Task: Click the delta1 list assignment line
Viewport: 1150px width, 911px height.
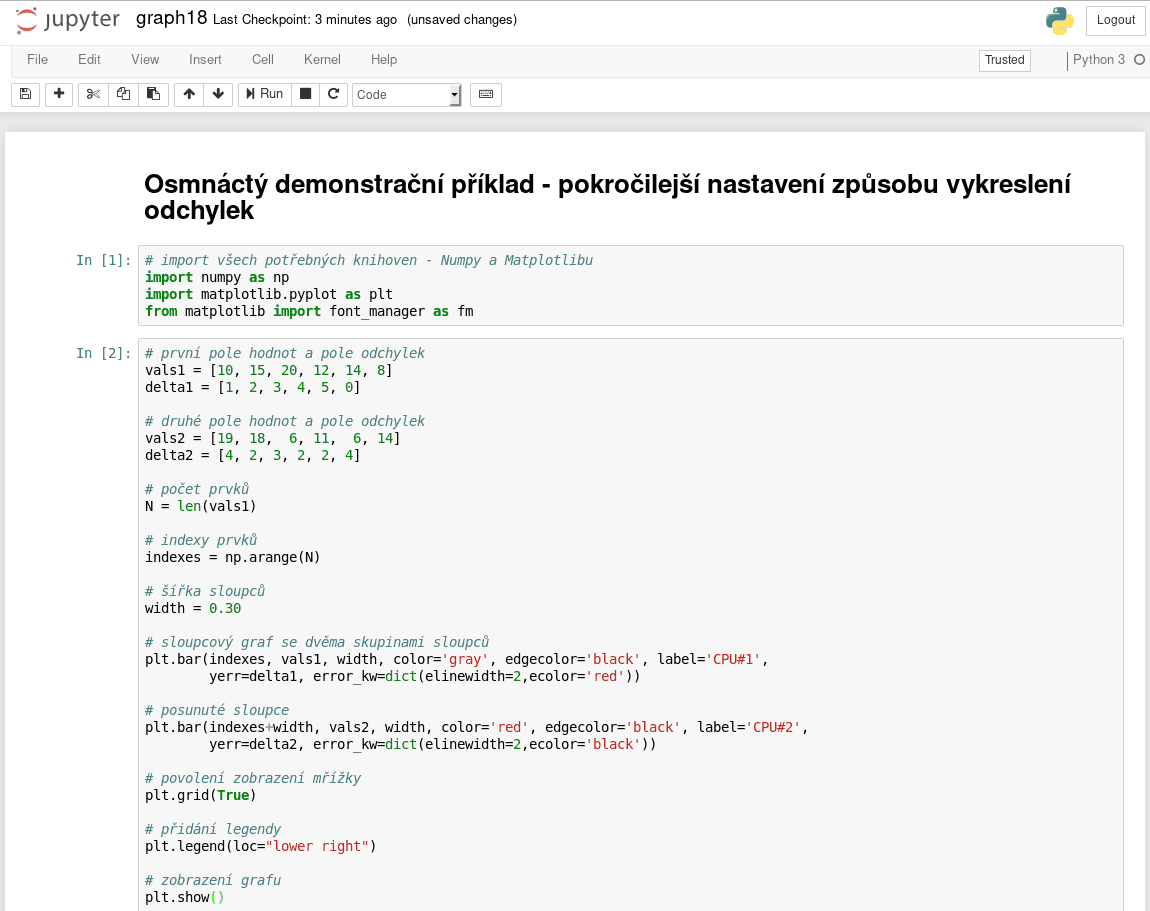Action: 253,387
